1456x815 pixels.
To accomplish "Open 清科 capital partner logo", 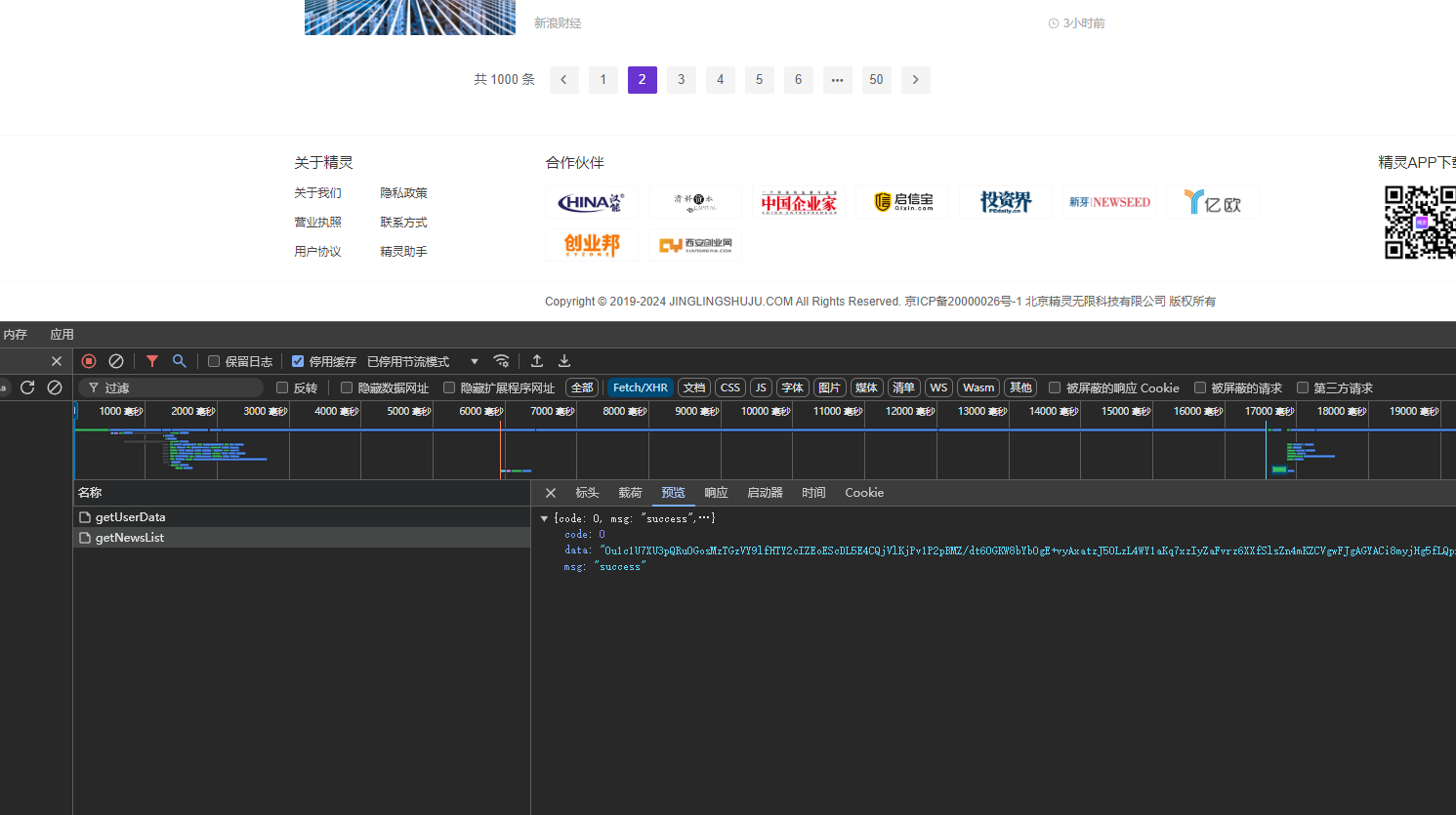I will (695, 202).
